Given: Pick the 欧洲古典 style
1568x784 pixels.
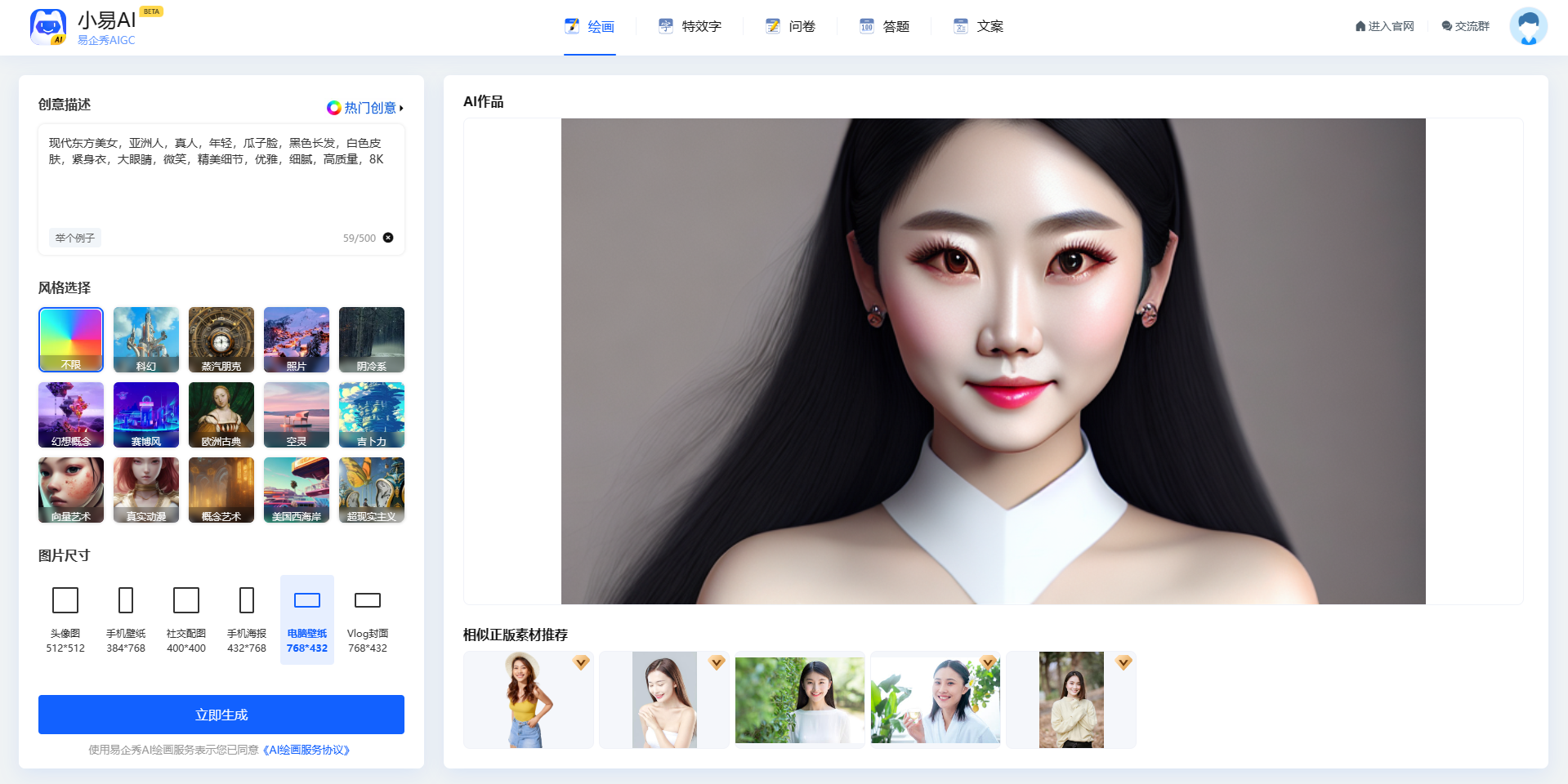Looking at the screenshot, I should (x=221, y=415).
